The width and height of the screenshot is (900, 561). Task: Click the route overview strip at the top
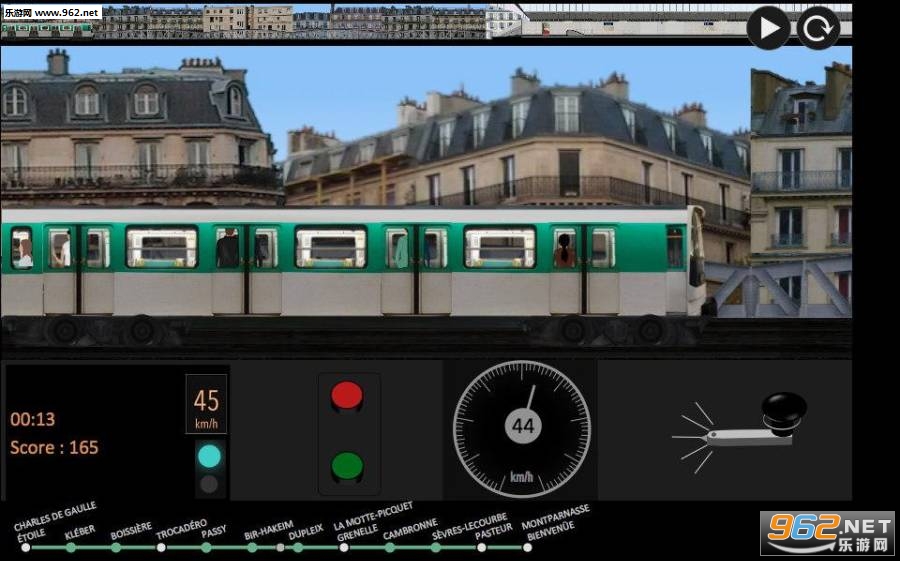[x=426, y=21]
